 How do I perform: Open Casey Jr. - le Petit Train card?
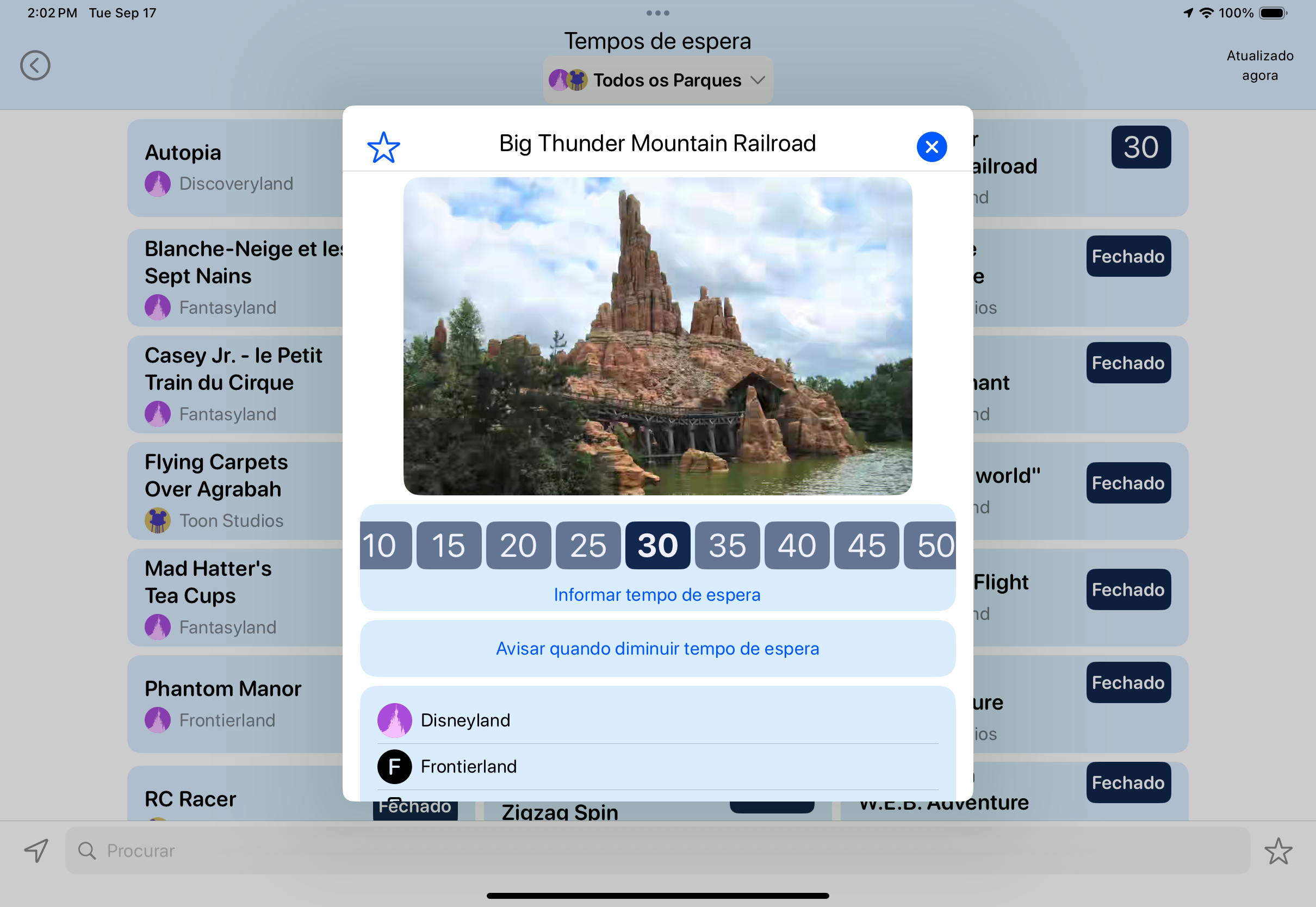click(x=235, y=385)
